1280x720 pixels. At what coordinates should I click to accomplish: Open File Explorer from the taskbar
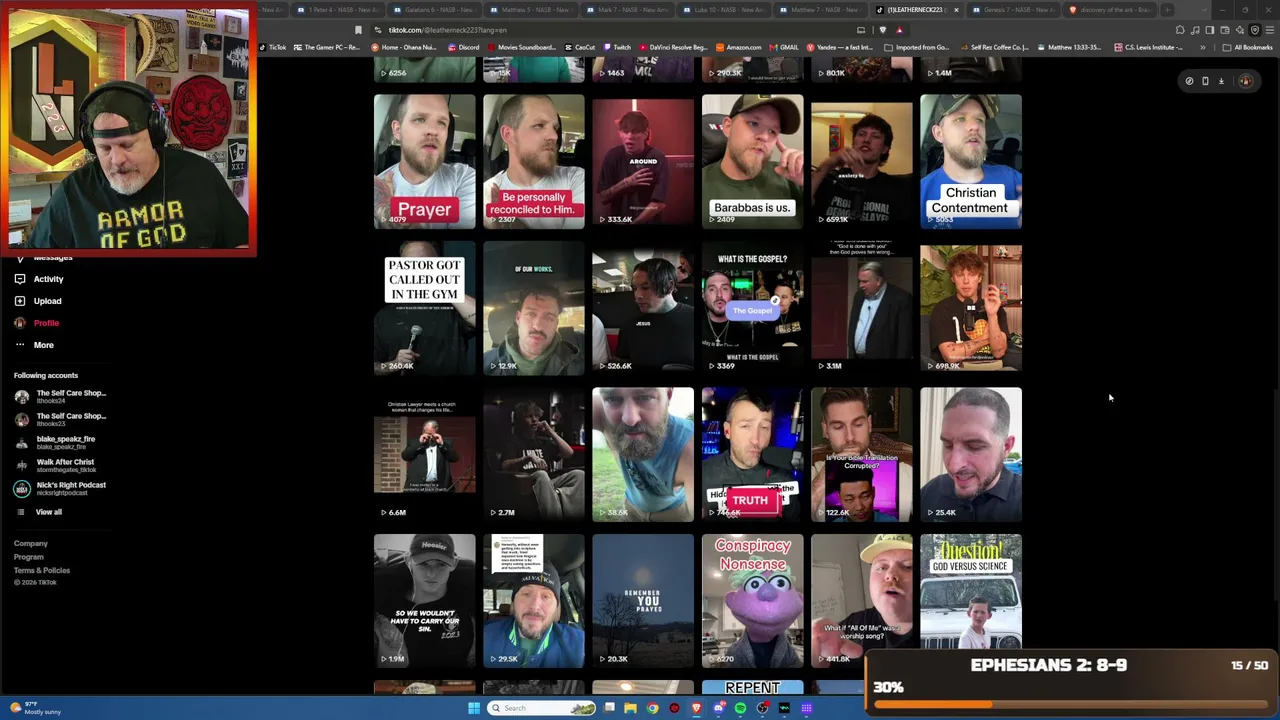(630, 708)
